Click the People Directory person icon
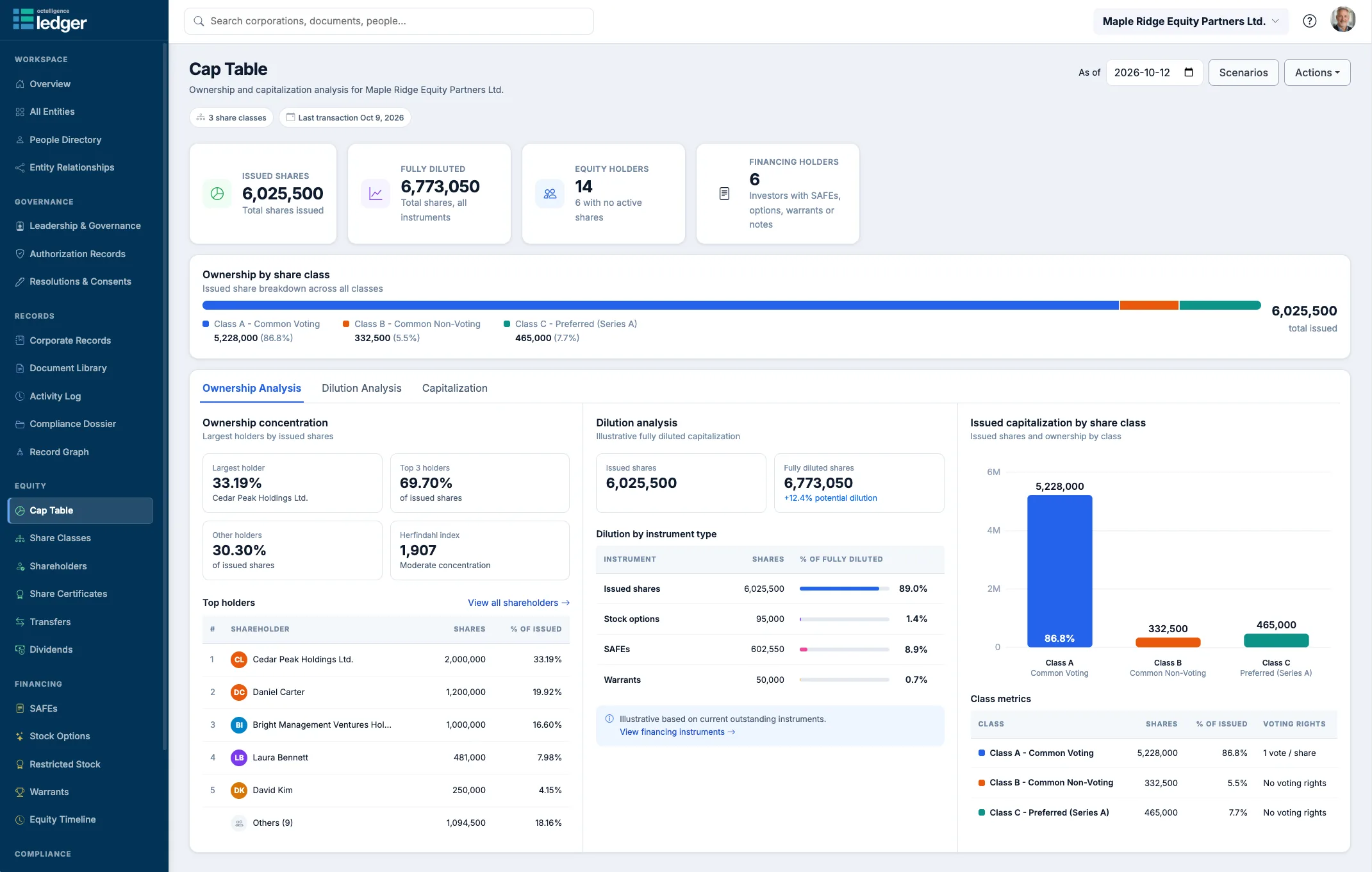This screenshot has height=872, width=1372. 20,140
